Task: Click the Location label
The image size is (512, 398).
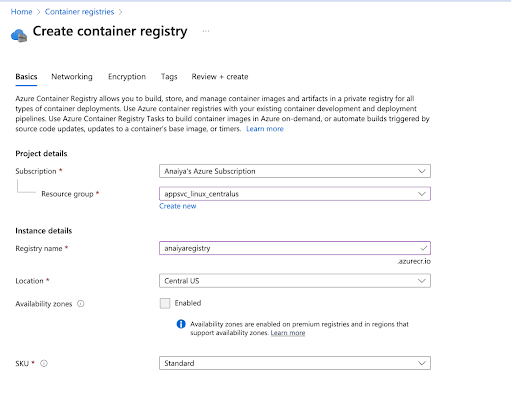Action: pos(29,281)
